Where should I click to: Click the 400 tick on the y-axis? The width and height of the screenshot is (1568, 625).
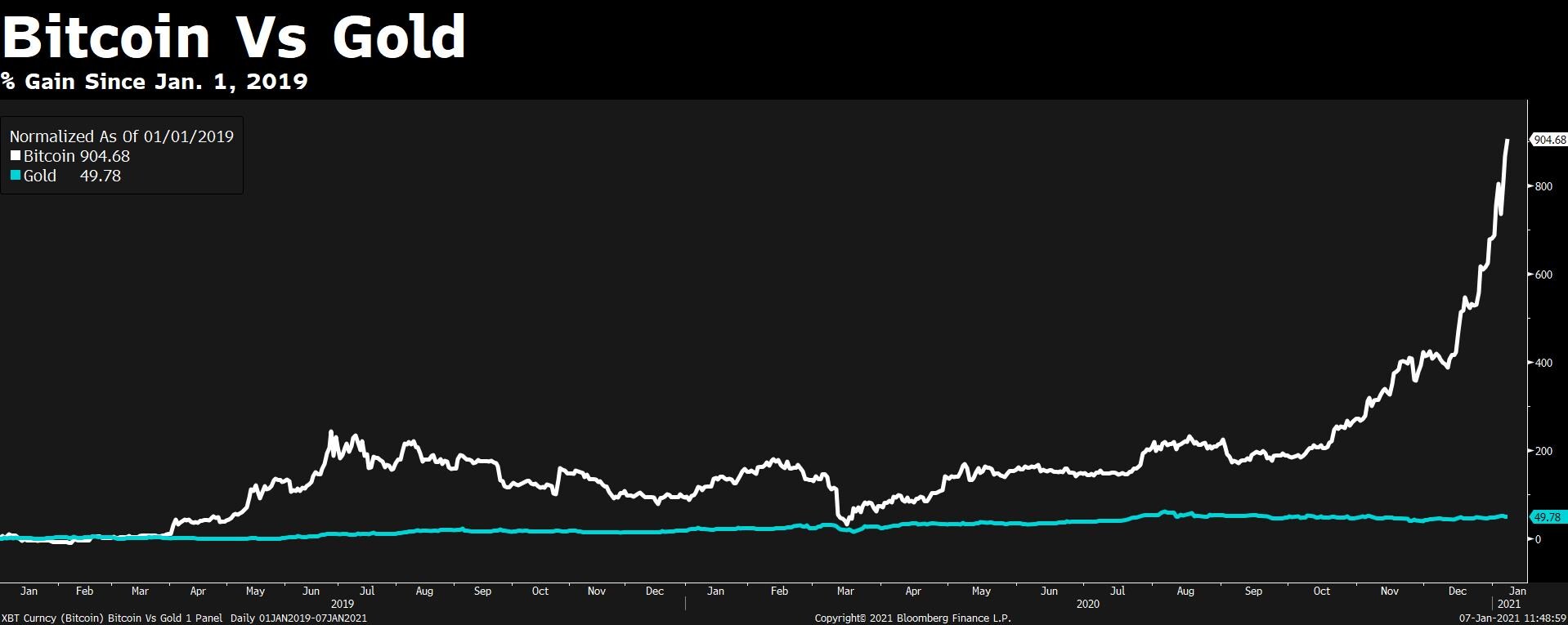point(1543,363)
